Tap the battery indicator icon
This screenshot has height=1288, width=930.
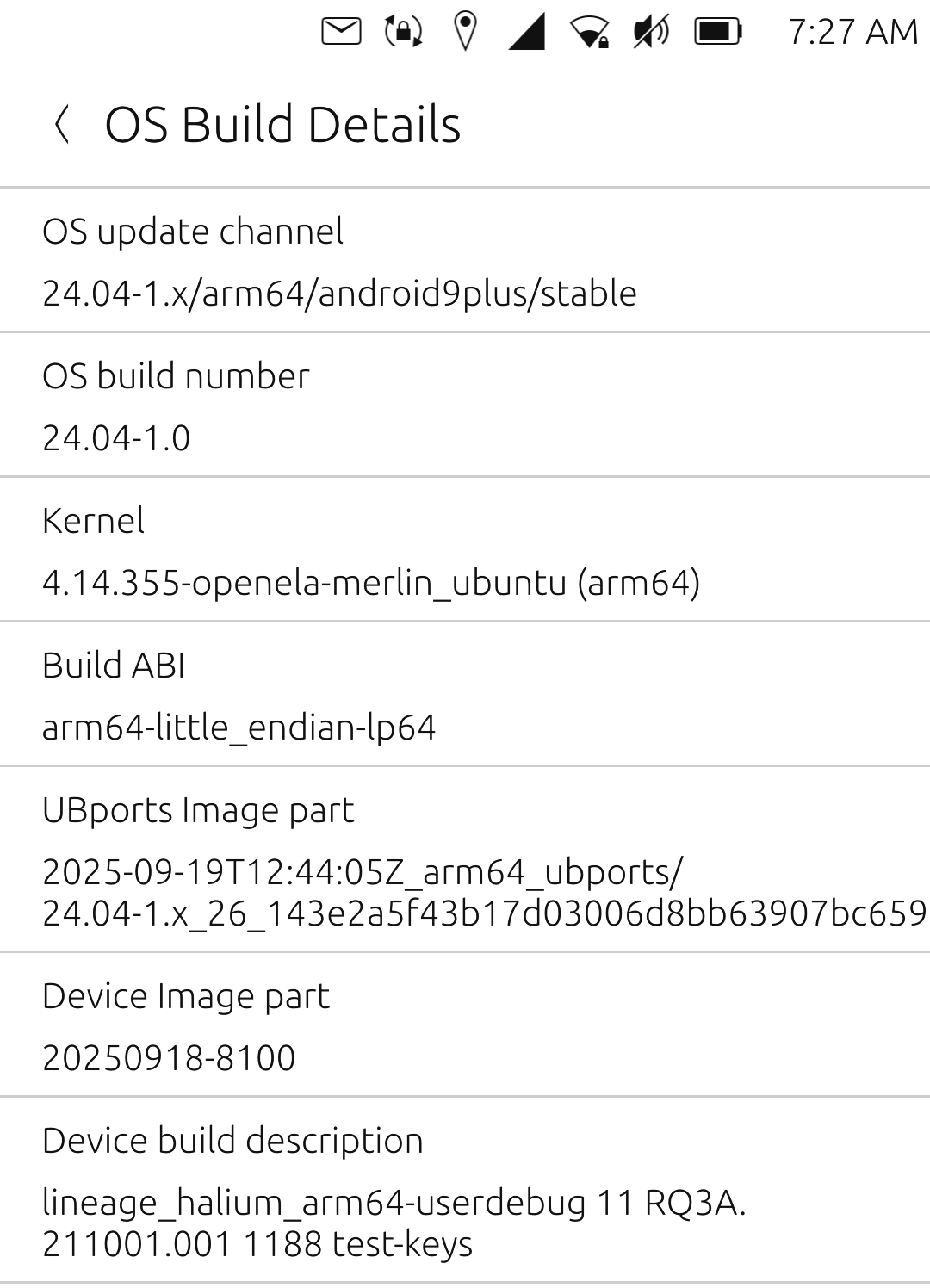718,33
